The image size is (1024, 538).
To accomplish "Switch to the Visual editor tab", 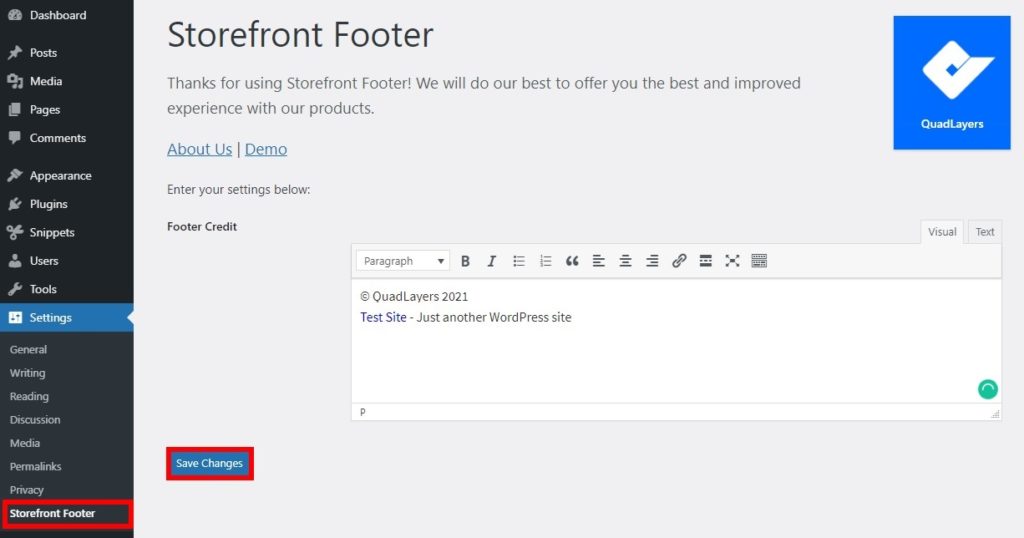I will pos(942,232).
